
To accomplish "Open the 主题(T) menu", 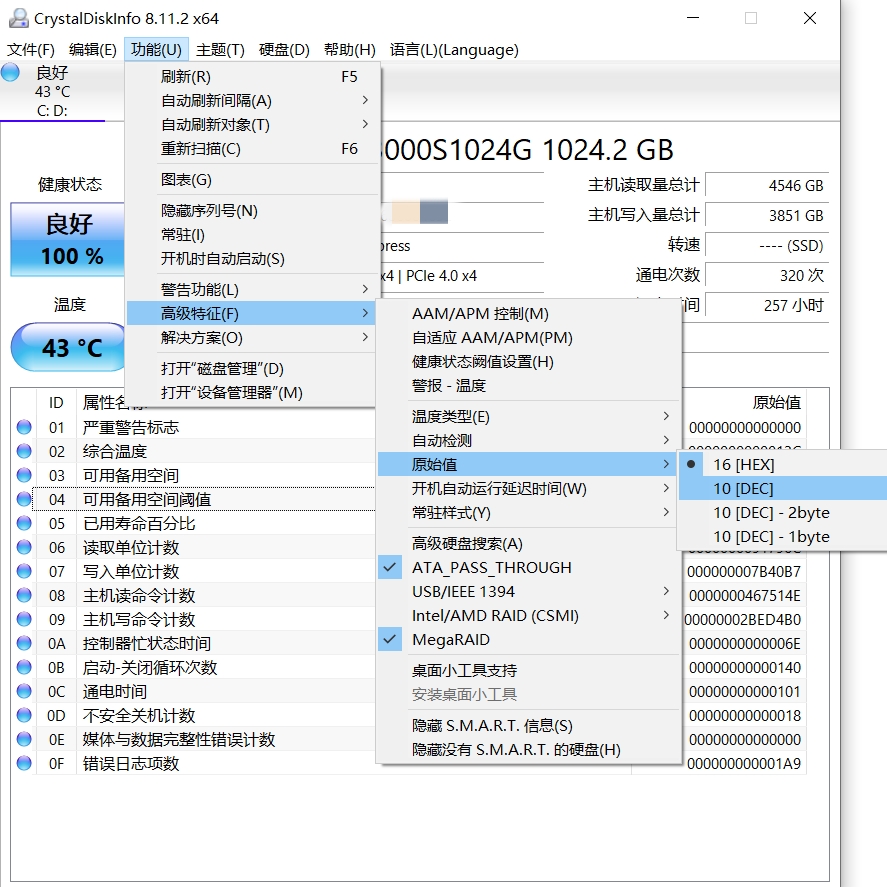I will point(220,50).
